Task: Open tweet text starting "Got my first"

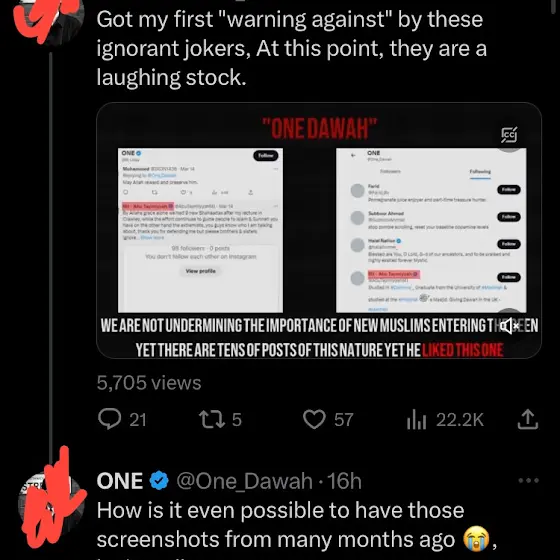Action: tap(292, 48)
